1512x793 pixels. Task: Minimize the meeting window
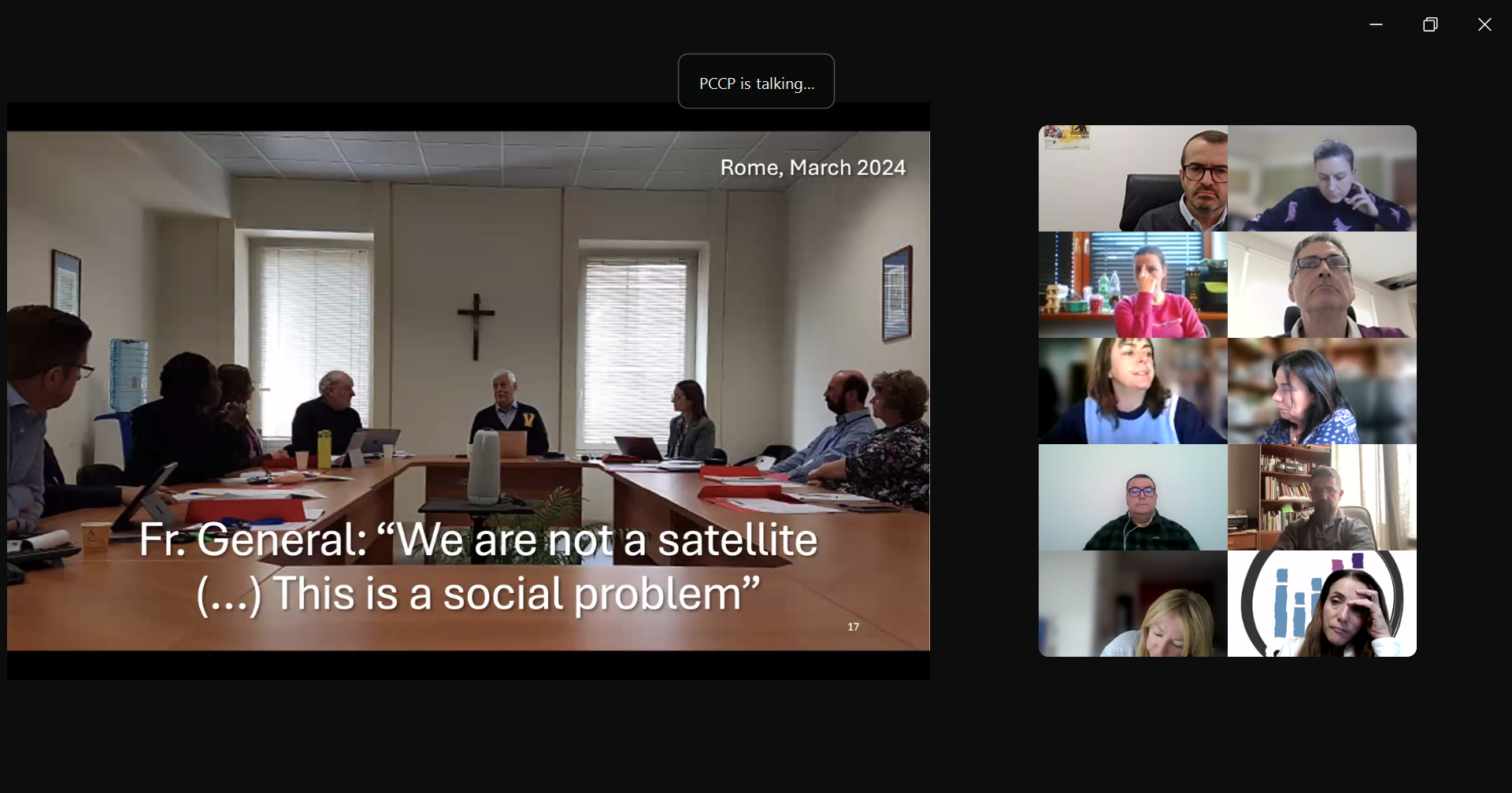click(1376, 24)
